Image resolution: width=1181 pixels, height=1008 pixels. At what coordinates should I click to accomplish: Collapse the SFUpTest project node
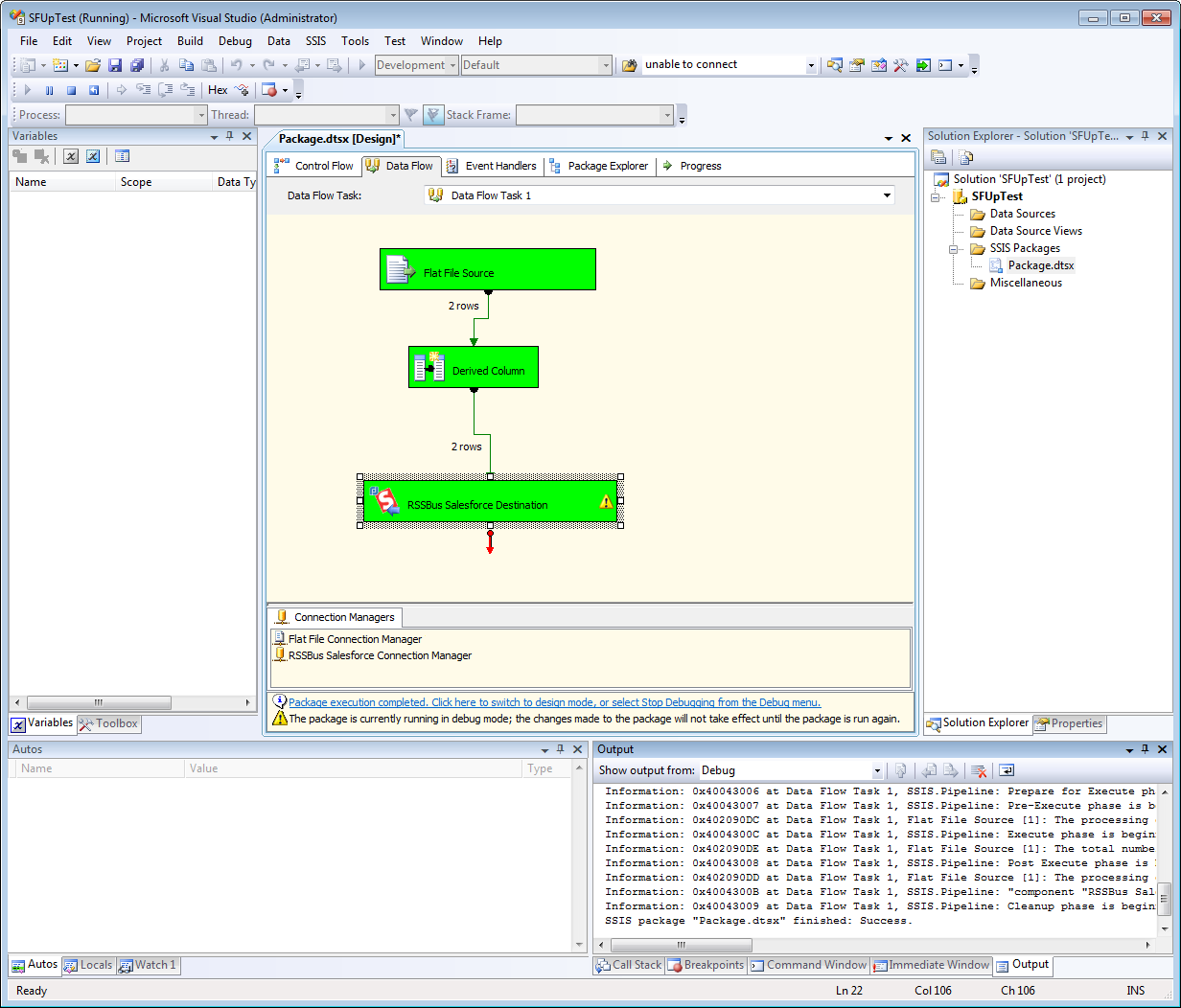[937, 196]
